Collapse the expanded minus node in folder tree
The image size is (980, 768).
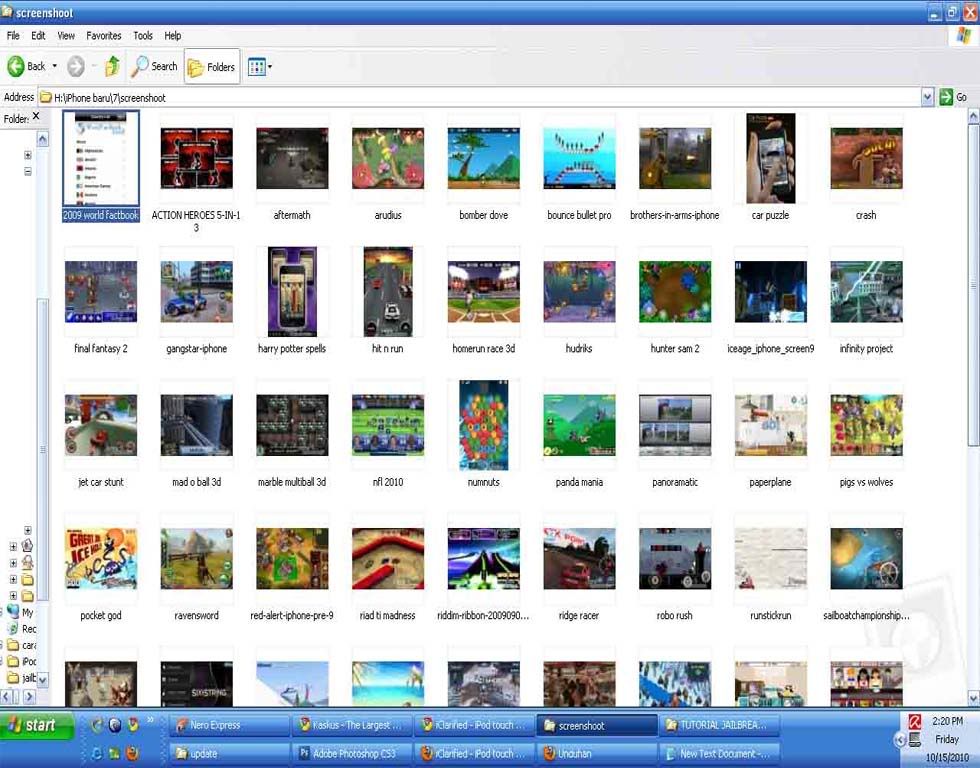28,171
